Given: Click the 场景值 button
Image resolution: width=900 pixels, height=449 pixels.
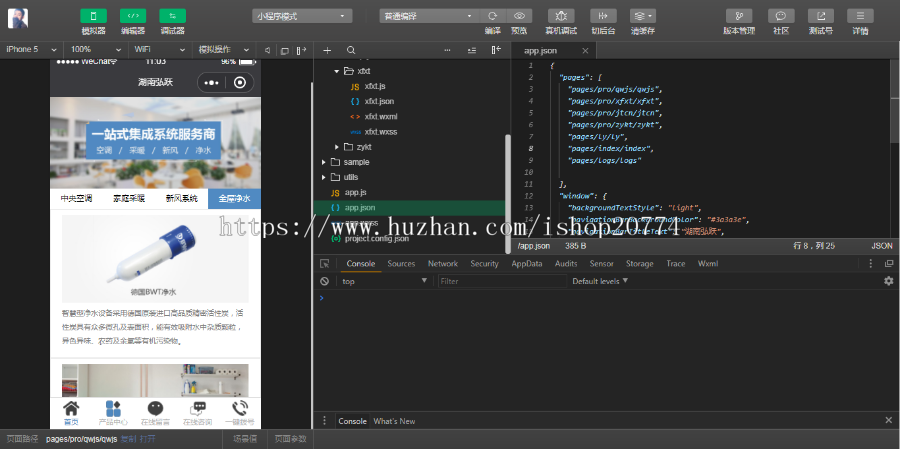Looking at the screenshot, I should point(245,439).
